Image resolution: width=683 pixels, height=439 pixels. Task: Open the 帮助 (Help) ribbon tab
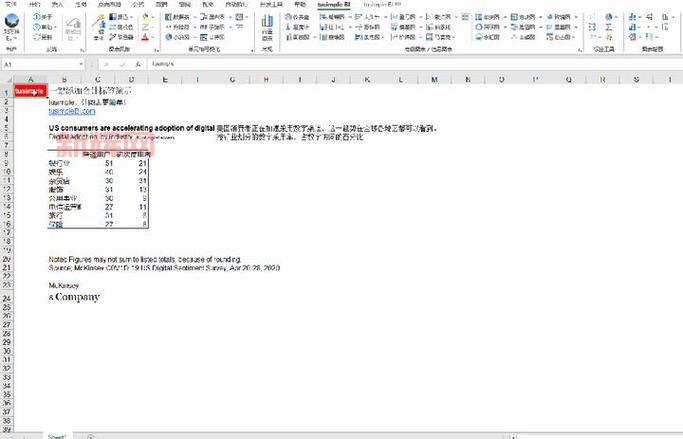coord(300,4)
